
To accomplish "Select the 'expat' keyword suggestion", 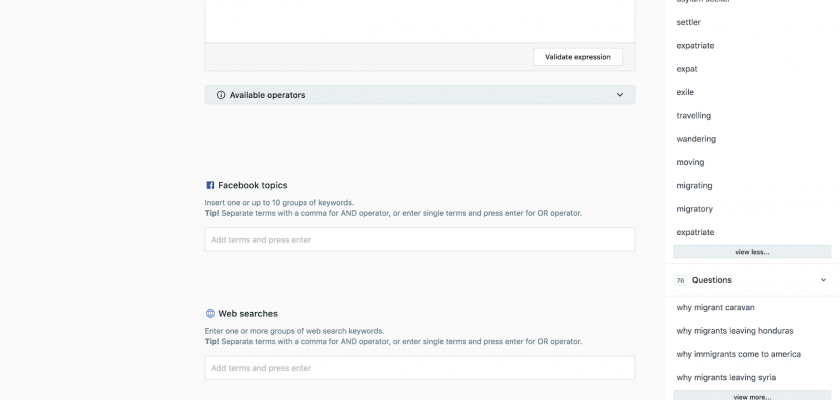I will coord(687,69).
